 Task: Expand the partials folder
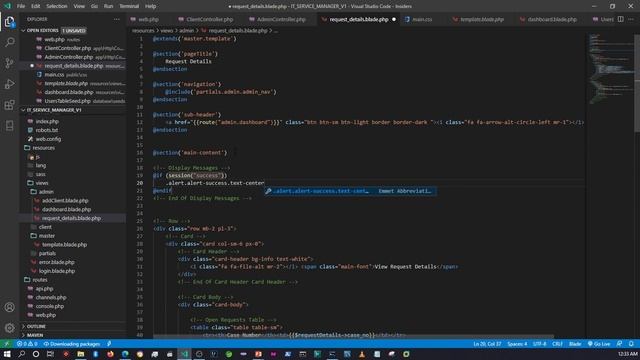tap(47, 253)
